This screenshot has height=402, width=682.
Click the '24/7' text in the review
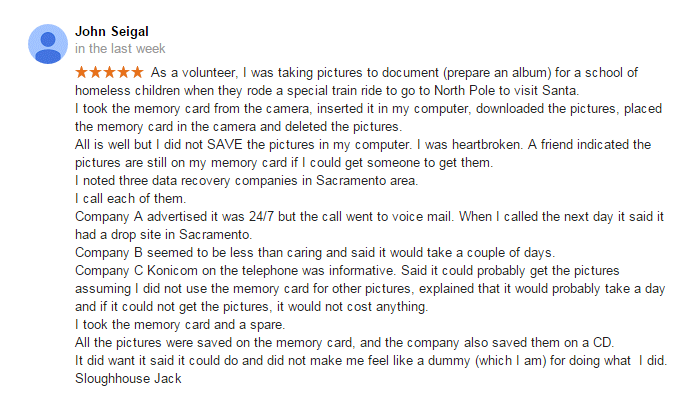(x=261, y=216)
